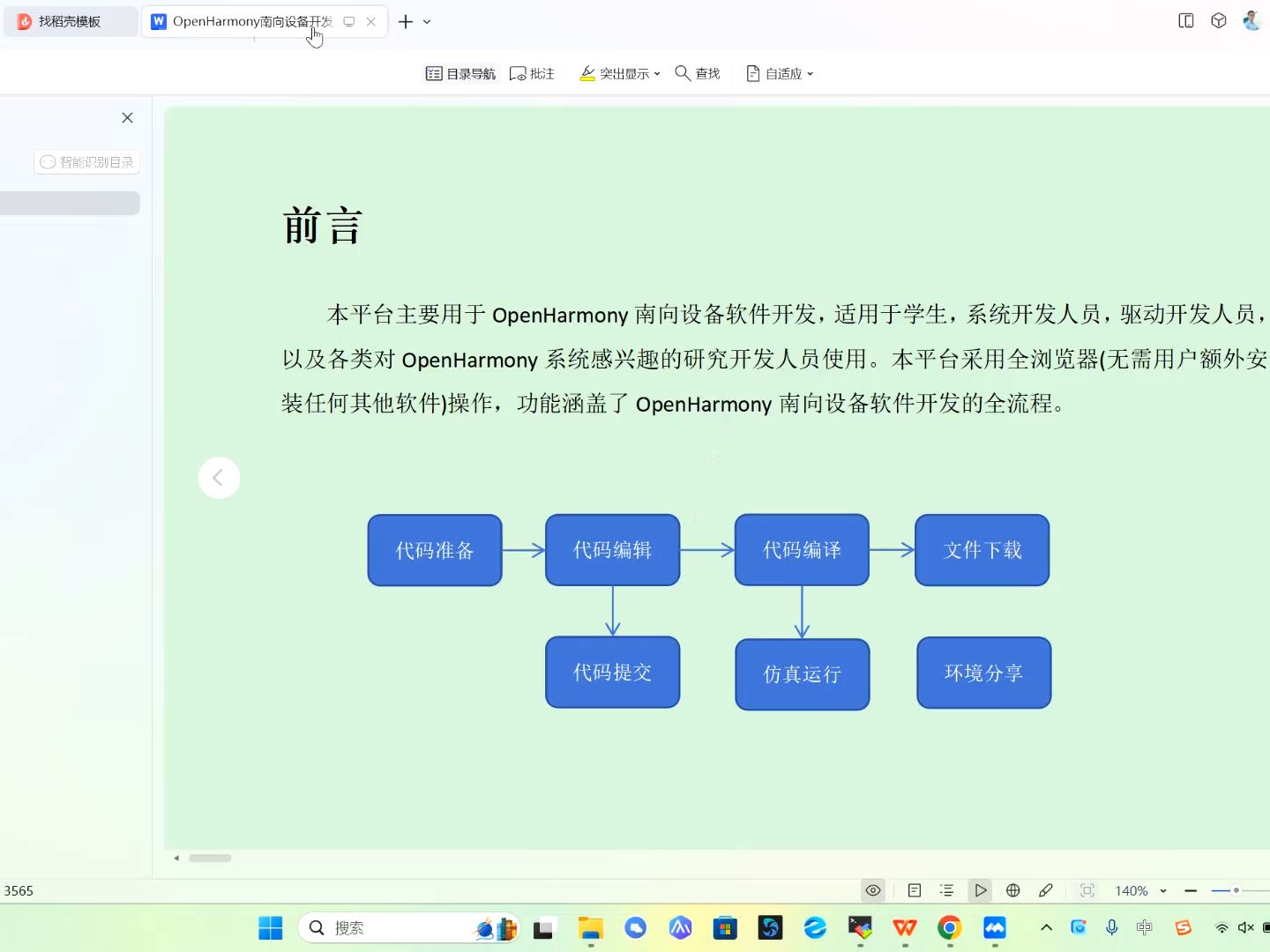Expand the 突出显示 dropdown arrow
The height and width of the screenshot is (952, 1270).
pyautogui.click(x=656, y=73)
